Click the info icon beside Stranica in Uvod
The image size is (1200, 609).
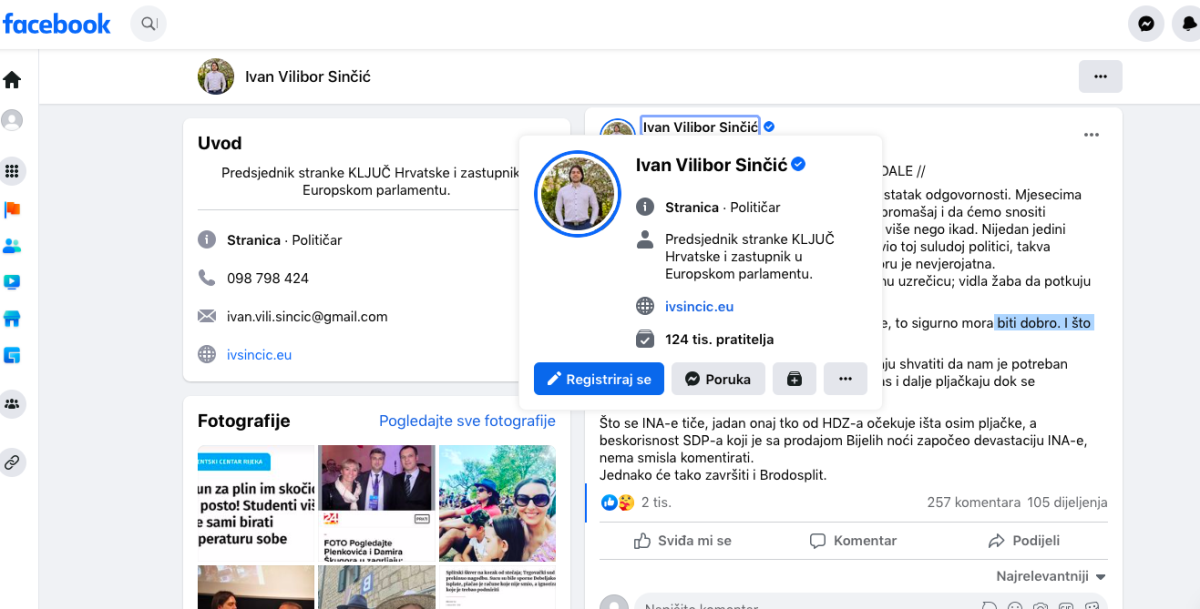pos(207,240)
